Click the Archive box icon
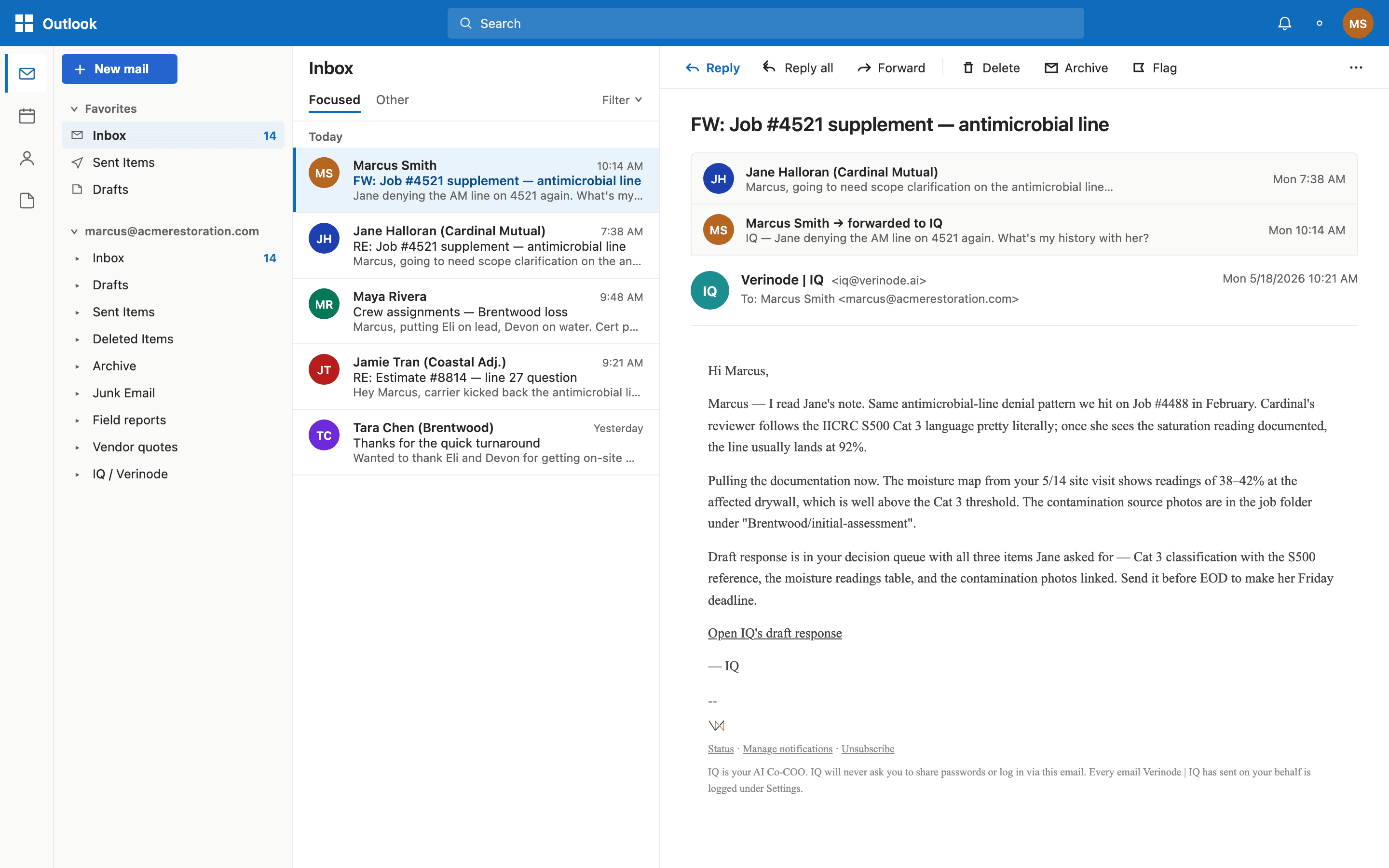Viewport: 1389px width, 868px height. tap(1051, 68)
